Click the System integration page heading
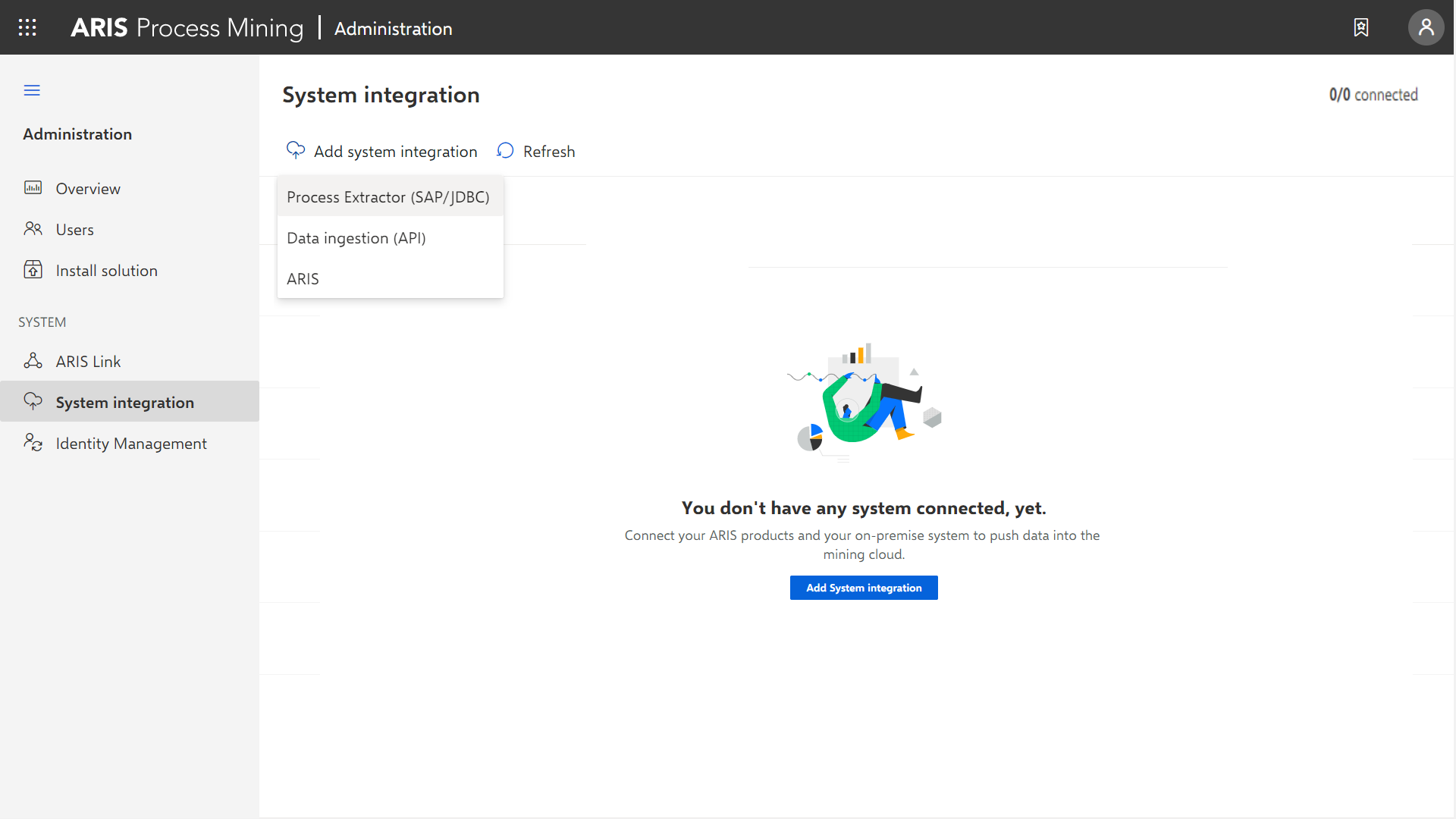Image resolution: width=1456 pixels, height=819 pixels. point(381,95)
